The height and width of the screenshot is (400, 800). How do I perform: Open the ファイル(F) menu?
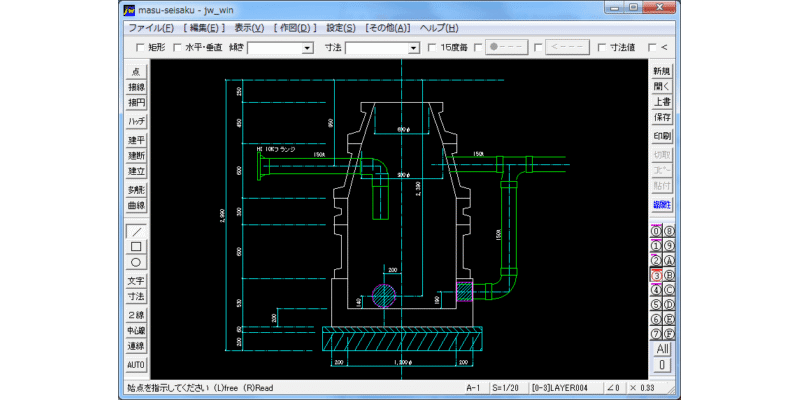click(151, 28)
